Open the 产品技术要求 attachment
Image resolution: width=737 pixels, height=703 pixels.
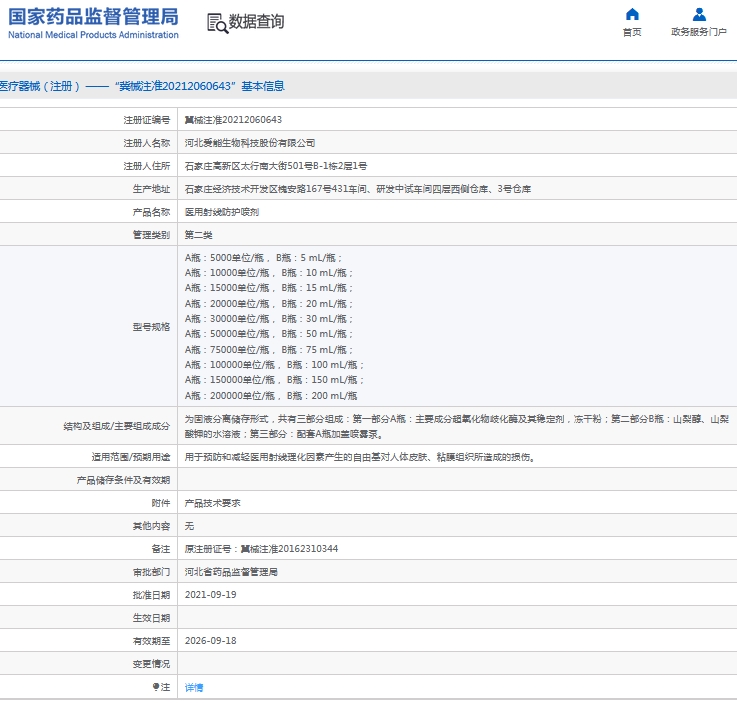coord(212,503)
